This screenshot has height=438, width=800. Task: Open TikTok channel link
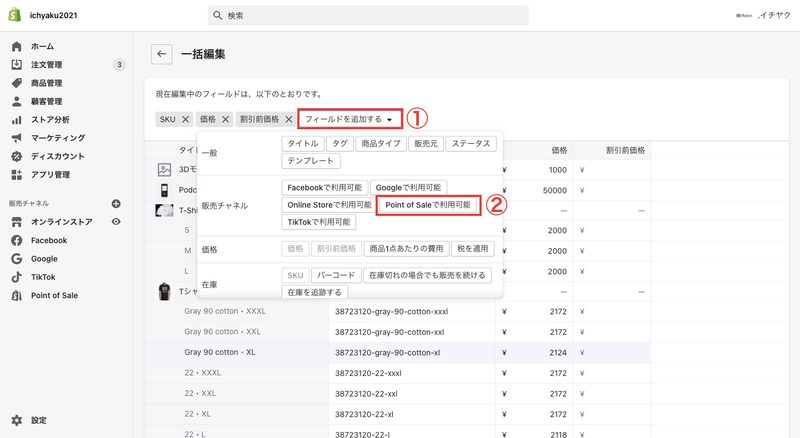pos(43,277)
